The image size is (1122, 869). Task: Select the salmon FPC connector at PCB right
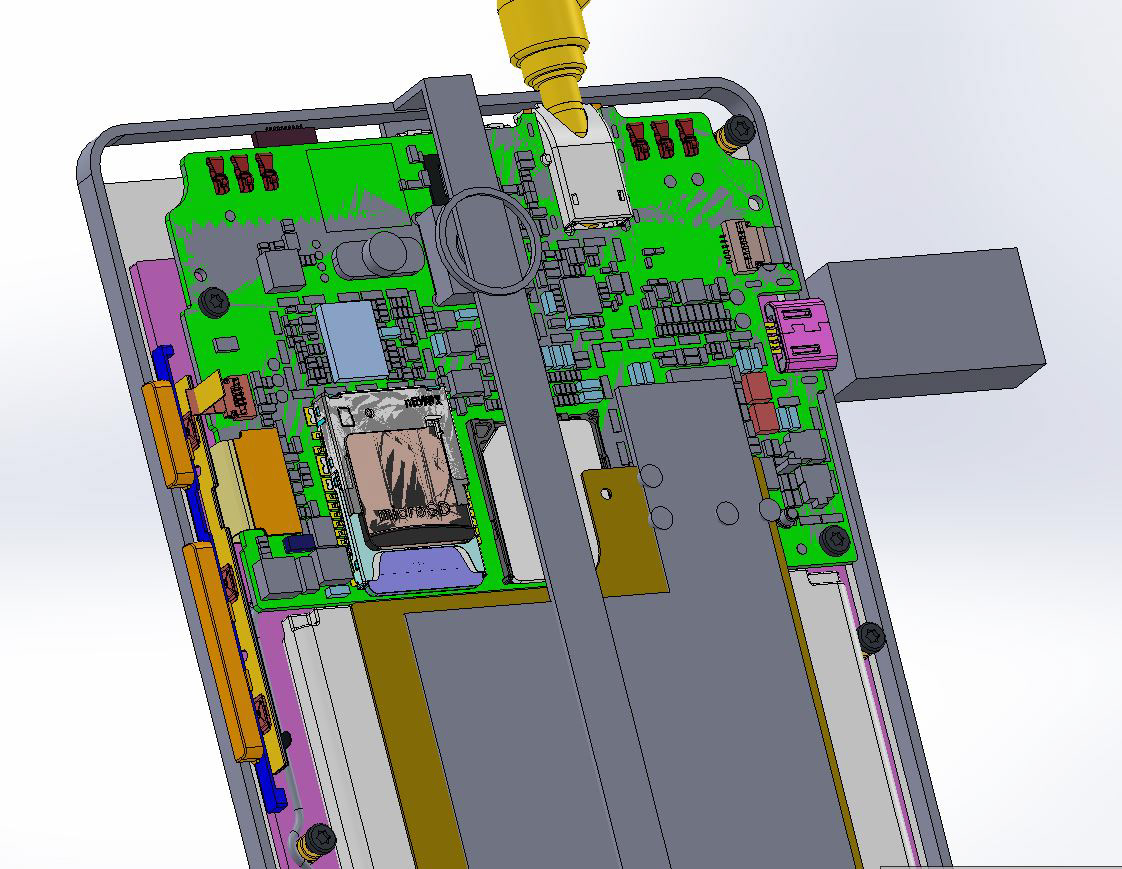click(746, 245)
